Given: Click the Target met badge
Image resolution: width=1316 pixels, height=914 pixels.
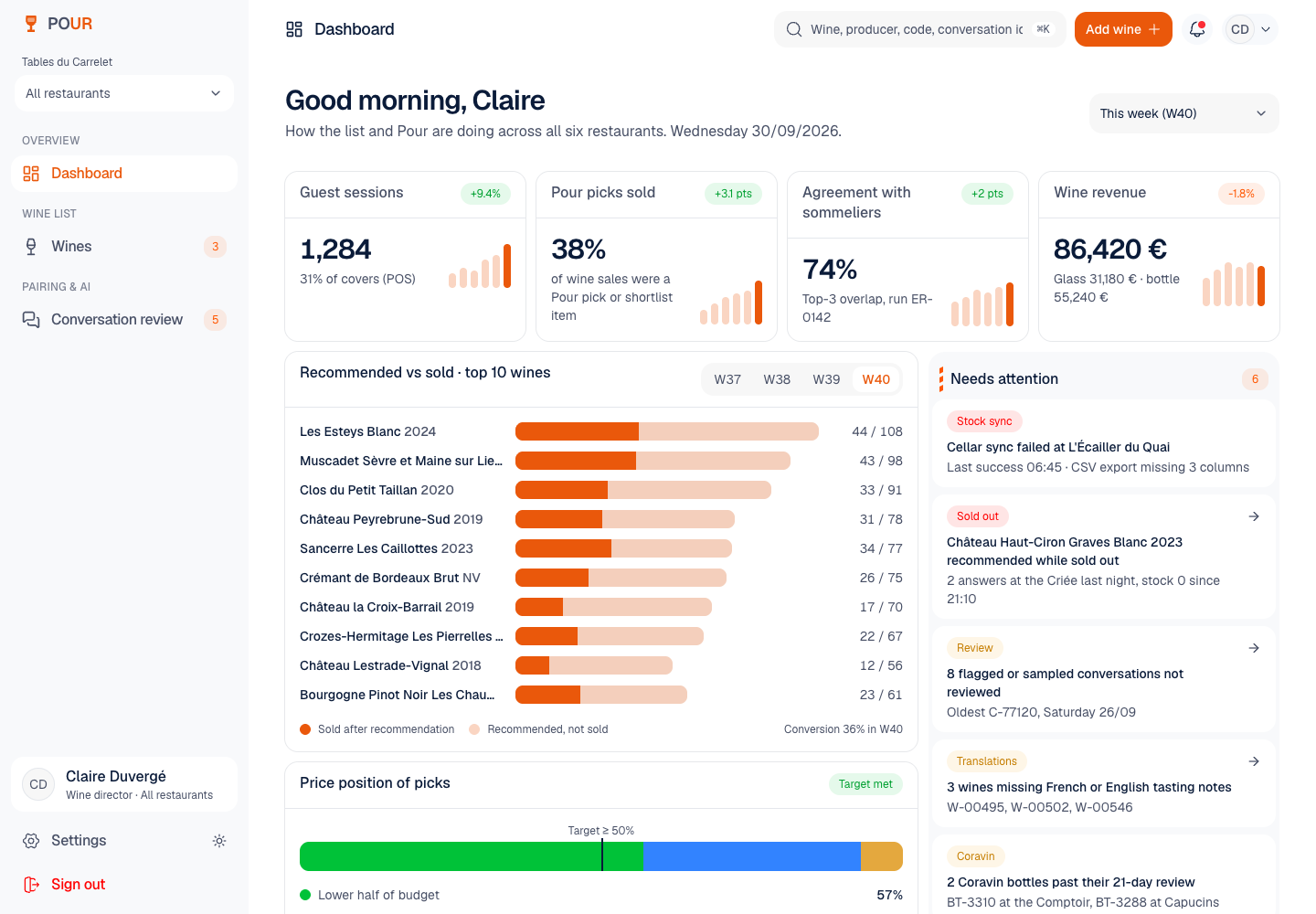Looking at the screenshot, I should (865, 784).
